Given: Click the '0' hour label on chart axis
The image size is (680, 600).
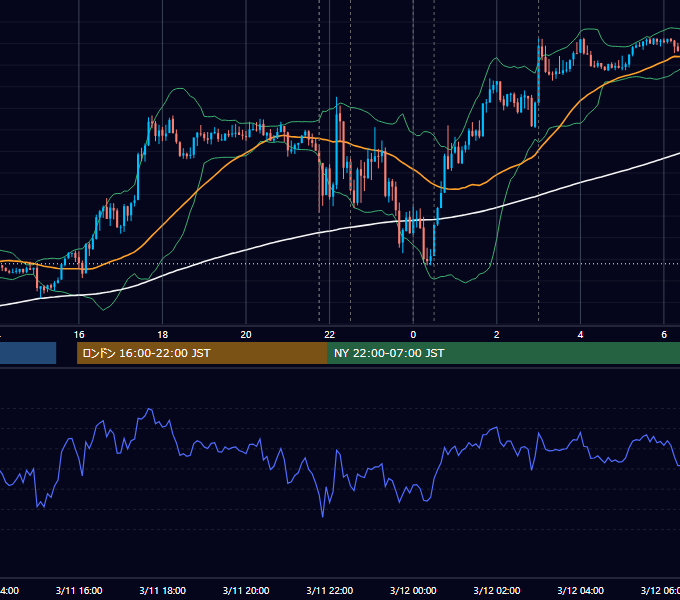Looking at the screenshot, I should tap(413, 334).
